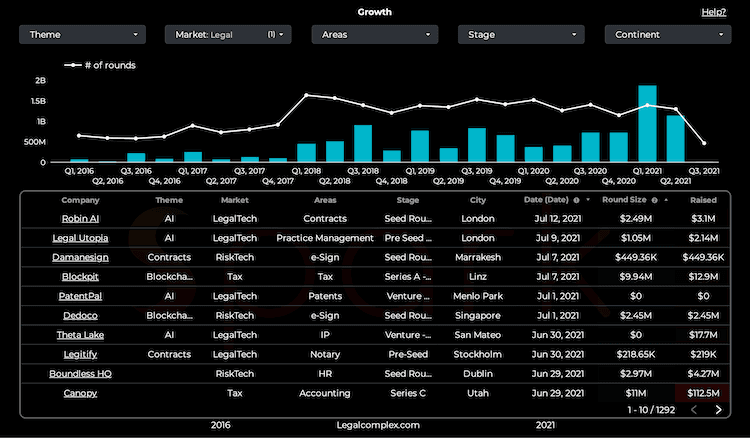Click the Company column header
Screen dimensions: 750x438
tap(79, 200)
